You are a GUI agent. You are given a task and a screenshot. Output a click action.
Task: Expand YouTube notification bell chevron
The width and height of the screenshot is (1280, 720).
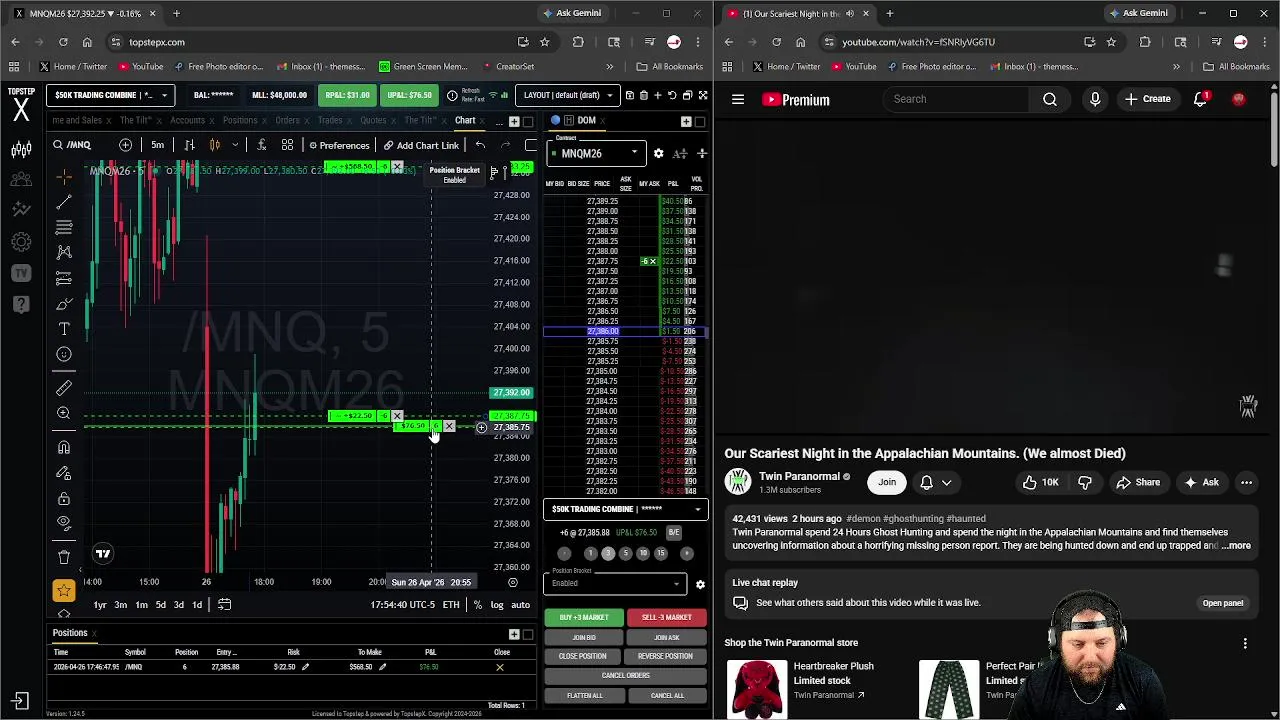click(x=946, y=483)
